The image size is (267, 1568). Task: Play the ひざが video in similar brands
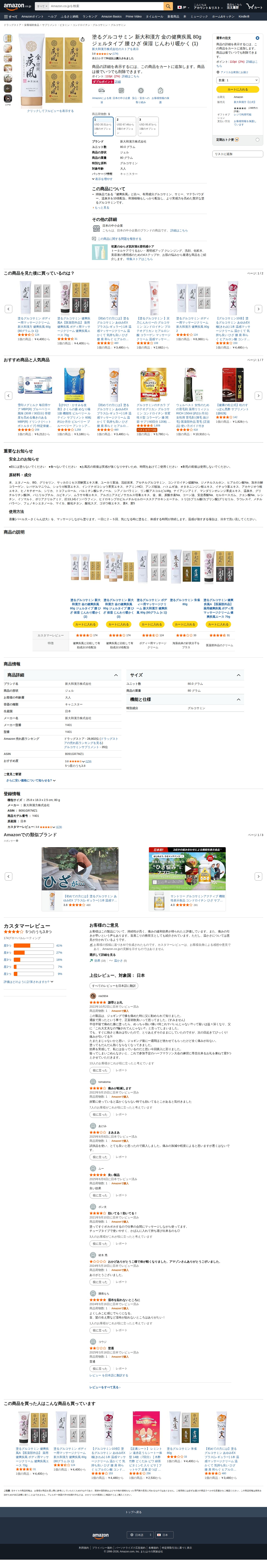point(81,869)
